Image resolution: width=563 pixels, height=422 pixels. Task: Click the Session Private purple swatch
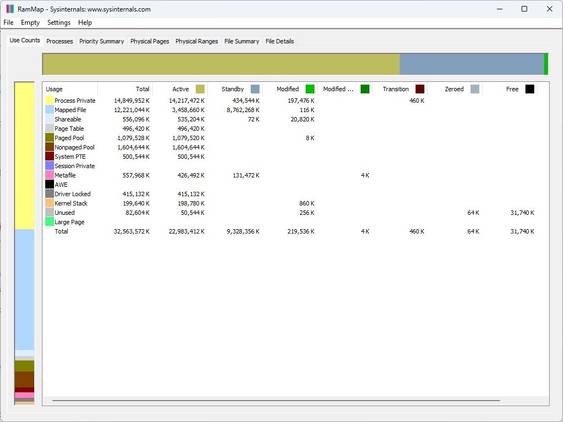(50, 166)
